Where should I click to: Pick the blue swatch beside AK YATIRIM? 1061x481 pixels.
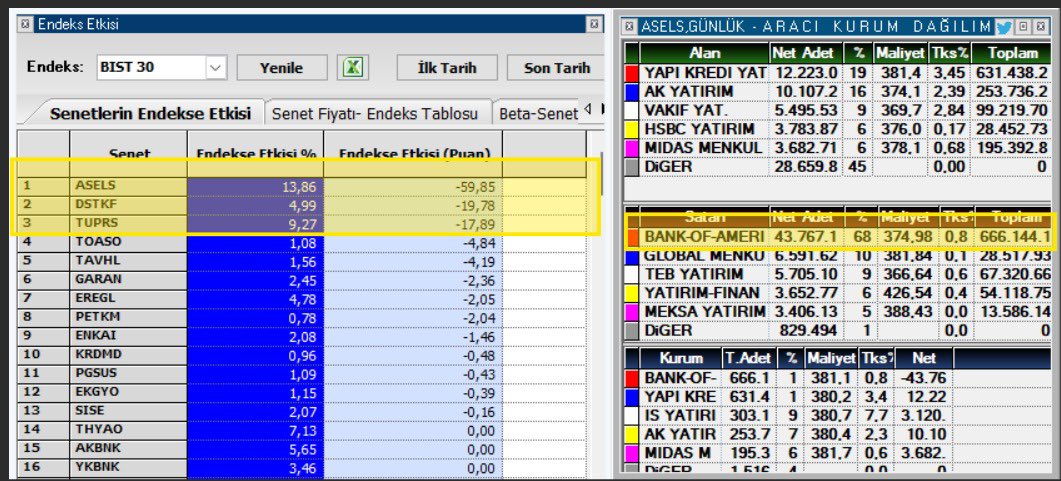pyautogui.click(x=632, y=91)
